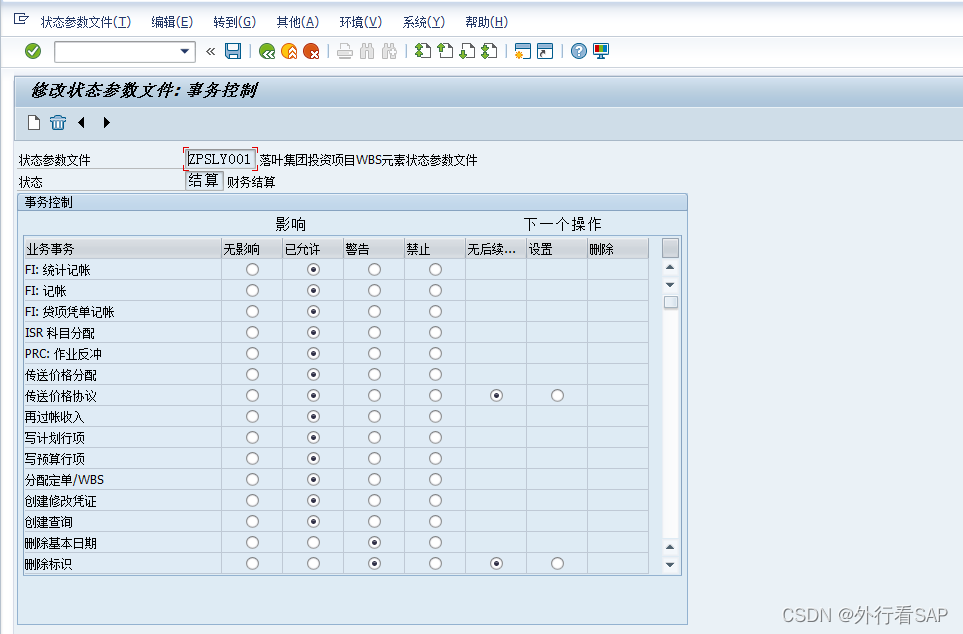963x634 pixels.
Task: Click the 禁止 column header
Action: point(435,249)
